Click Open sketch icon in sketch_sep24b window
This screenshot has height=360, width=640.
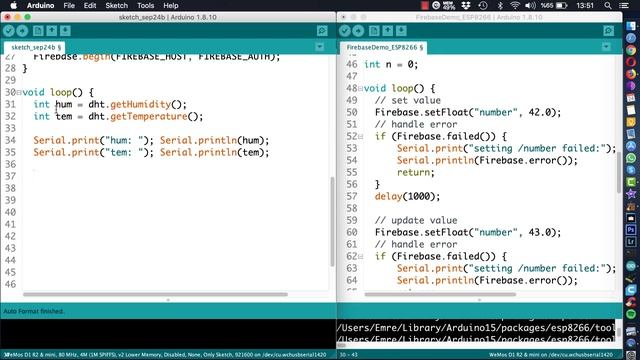(x=51, y=31)
